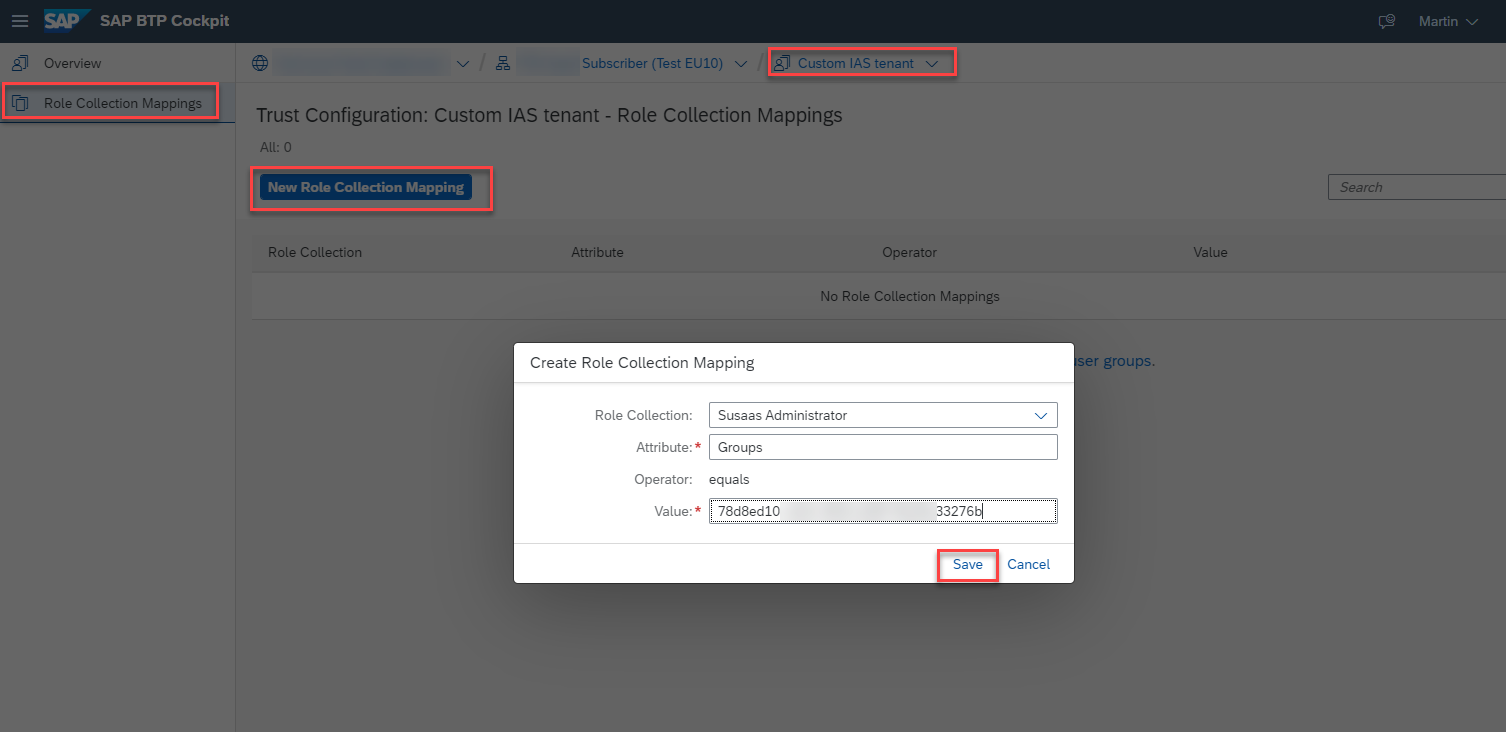Click the Custom IAS tenant breadcrumb icon
Screen dimensions: 1506x732
coord(782,63)
